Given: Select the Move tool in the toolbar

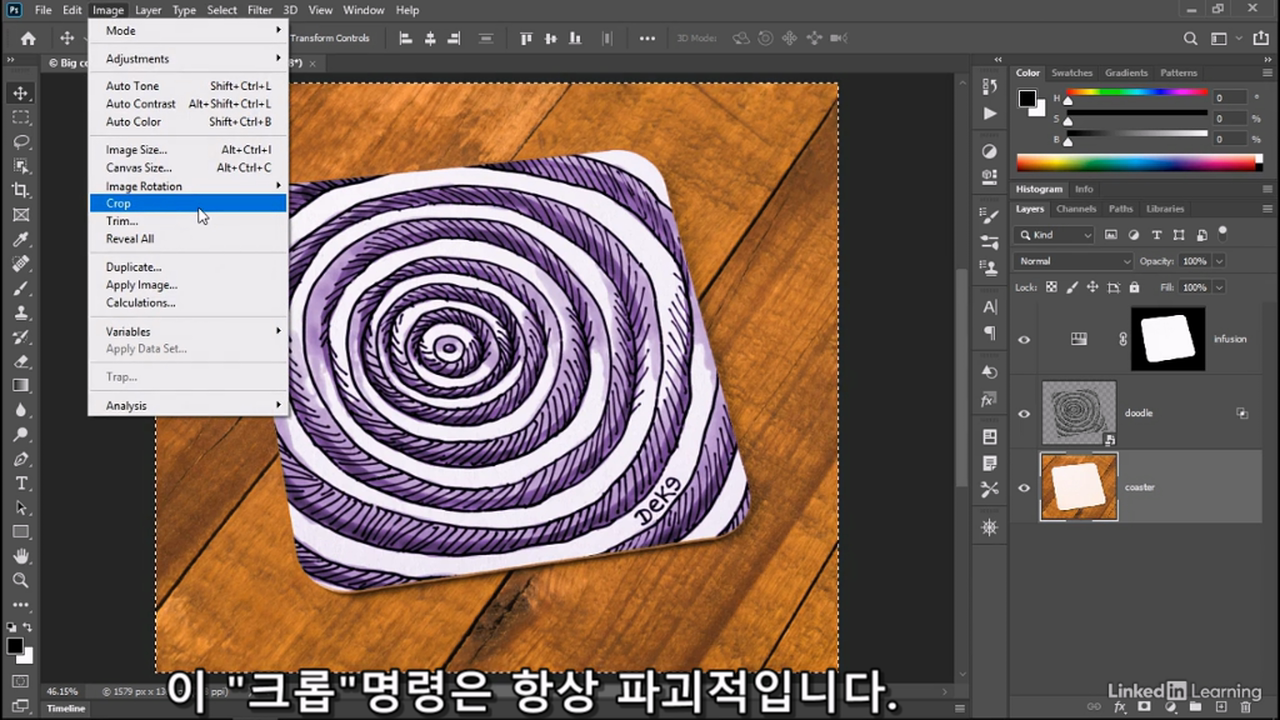Looking at the screenshot, I should coord(21,93).
